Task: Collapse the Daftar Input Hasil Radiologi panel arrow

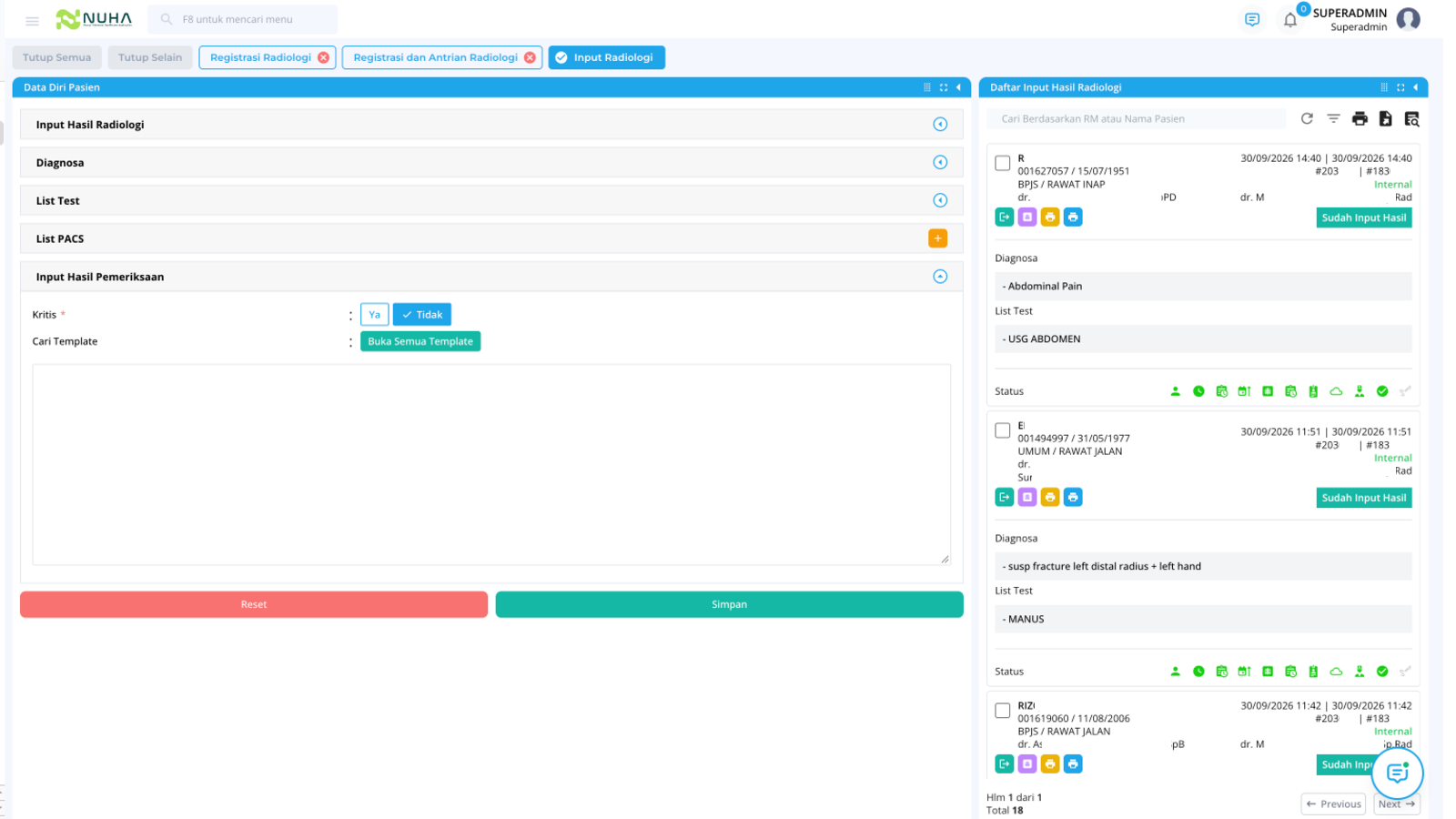Action: tap(1415, 87)
